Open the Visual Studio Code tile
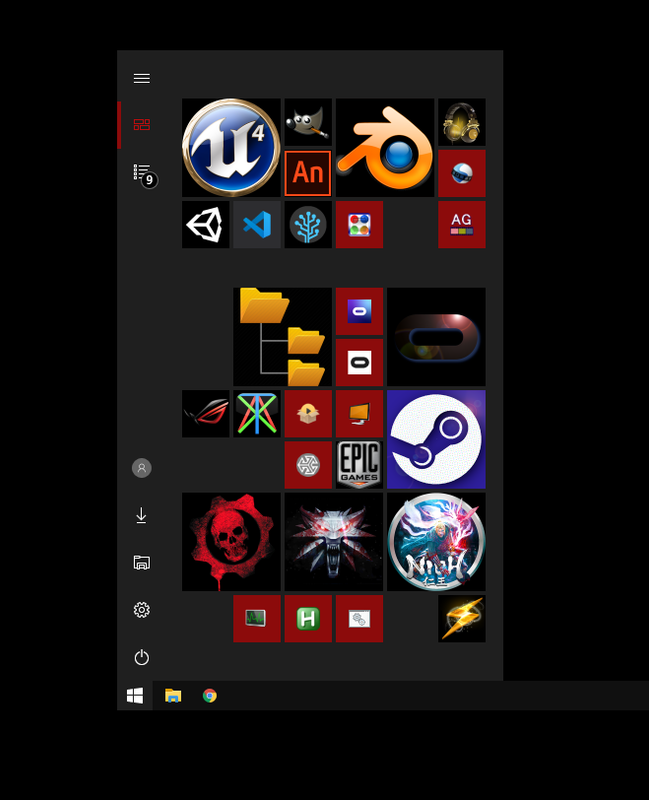 [257, 224]
